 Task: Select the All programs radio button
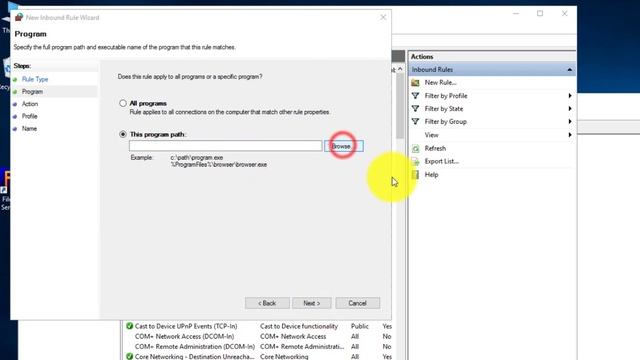tap(123, 103)
